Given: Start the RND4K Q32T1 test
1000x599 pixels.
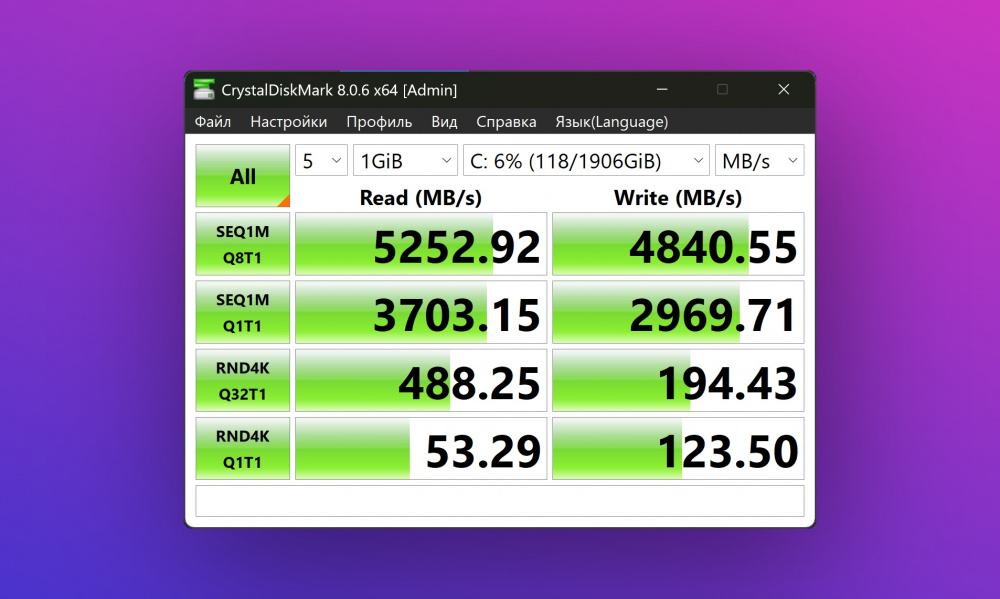Looking at the screenshot, I should click(242, 381).
